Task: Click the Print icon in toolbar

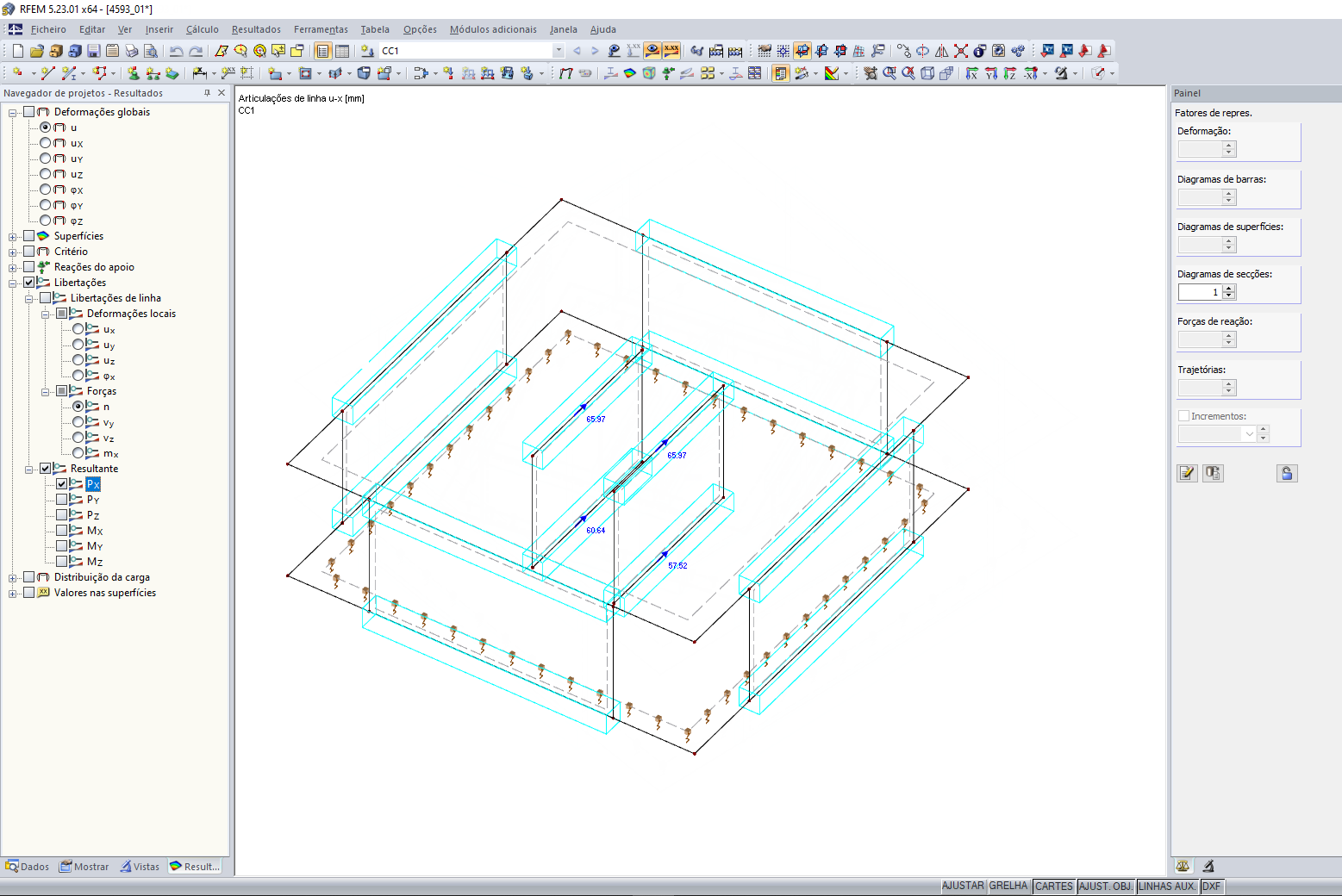Action: pos(131,51)
